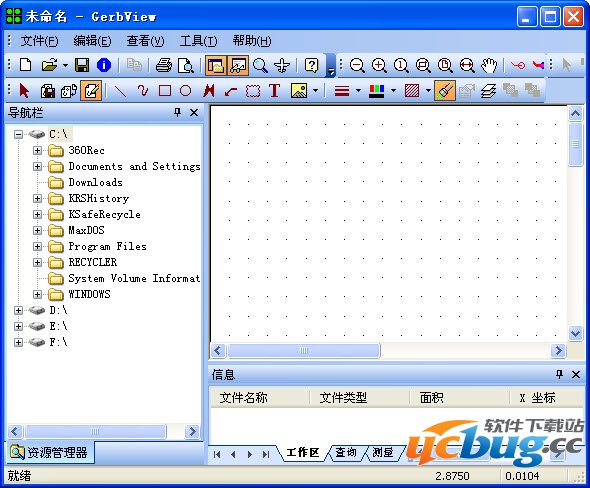
Task: Open the 文件(F) menu
Action: click(x=39, y=41)
